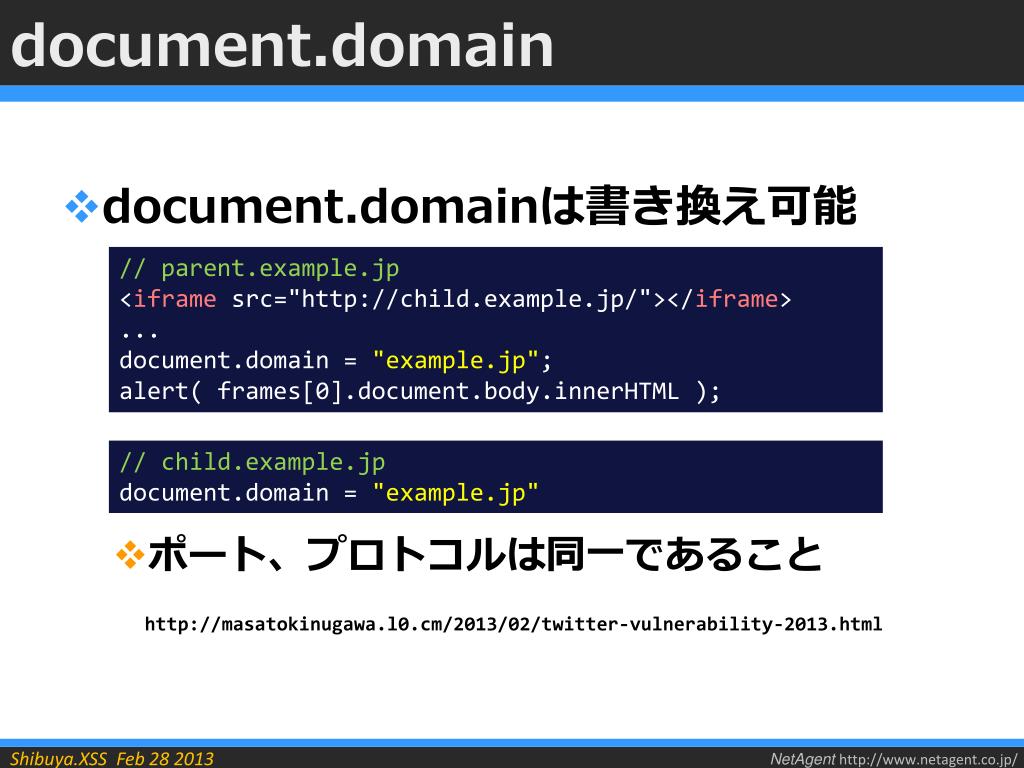The image size is (1024, 768).
Task: Click footer text "Shibuya.XSS Feb 28 2013"
Action: point(112,759)
